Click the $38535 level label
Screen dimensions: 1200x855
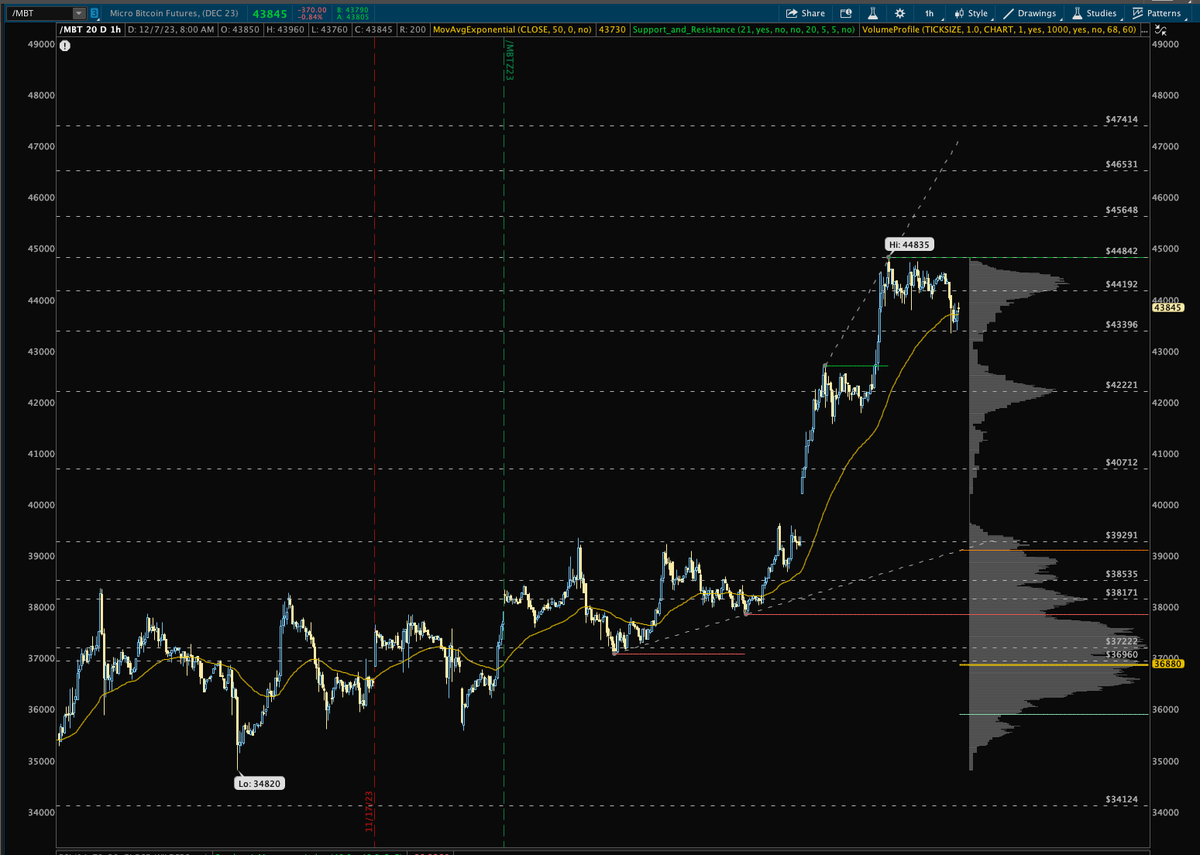click(1122, 574)
